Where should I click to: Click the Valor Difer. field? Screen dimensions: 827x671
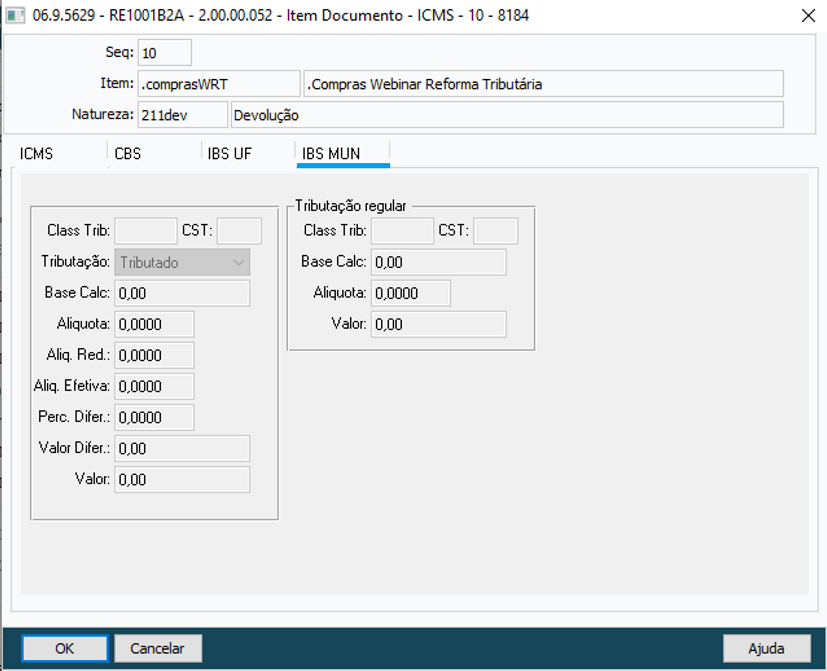coord(182,449)
